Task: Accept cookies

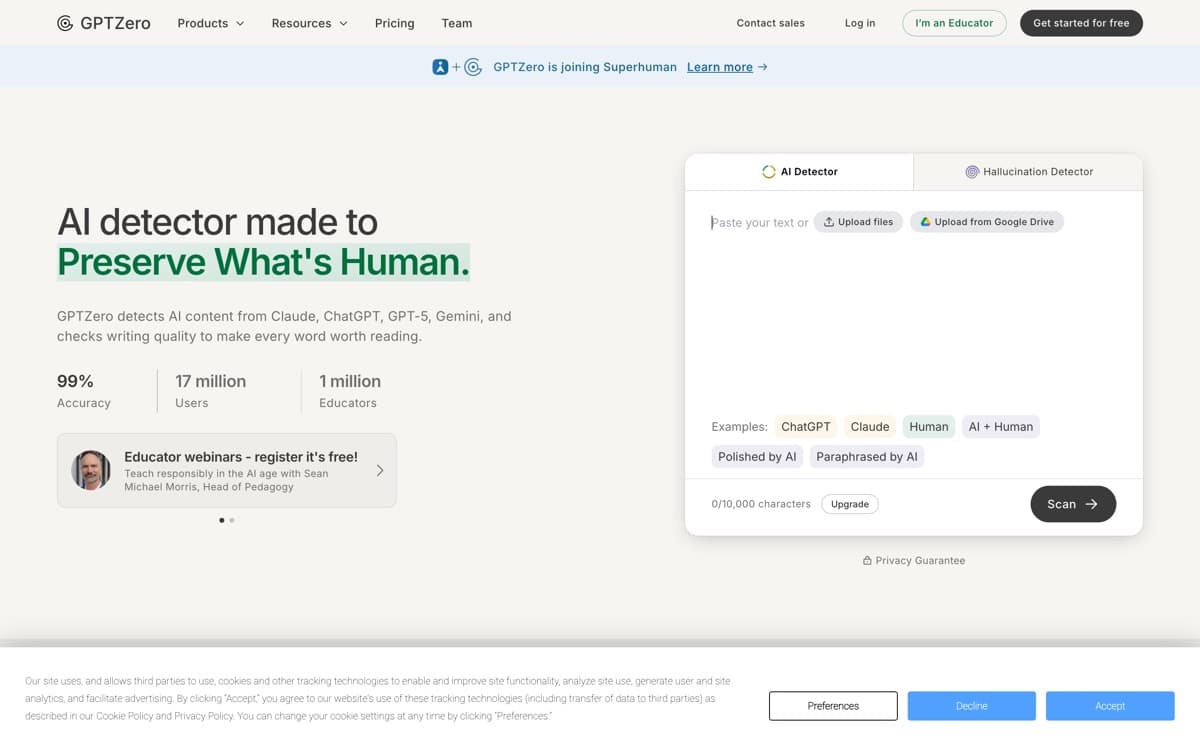Action: (x=1110, y=706)
